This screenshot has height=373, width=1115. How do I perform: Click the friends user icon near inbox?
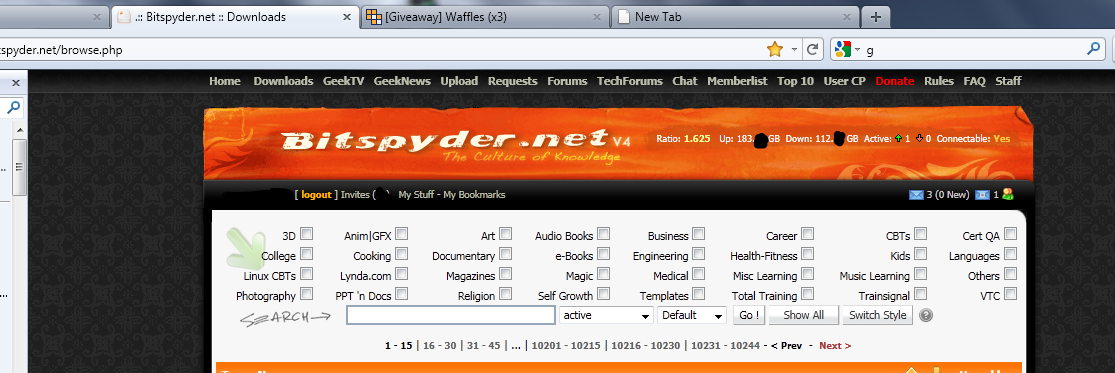coord(1007,194)
